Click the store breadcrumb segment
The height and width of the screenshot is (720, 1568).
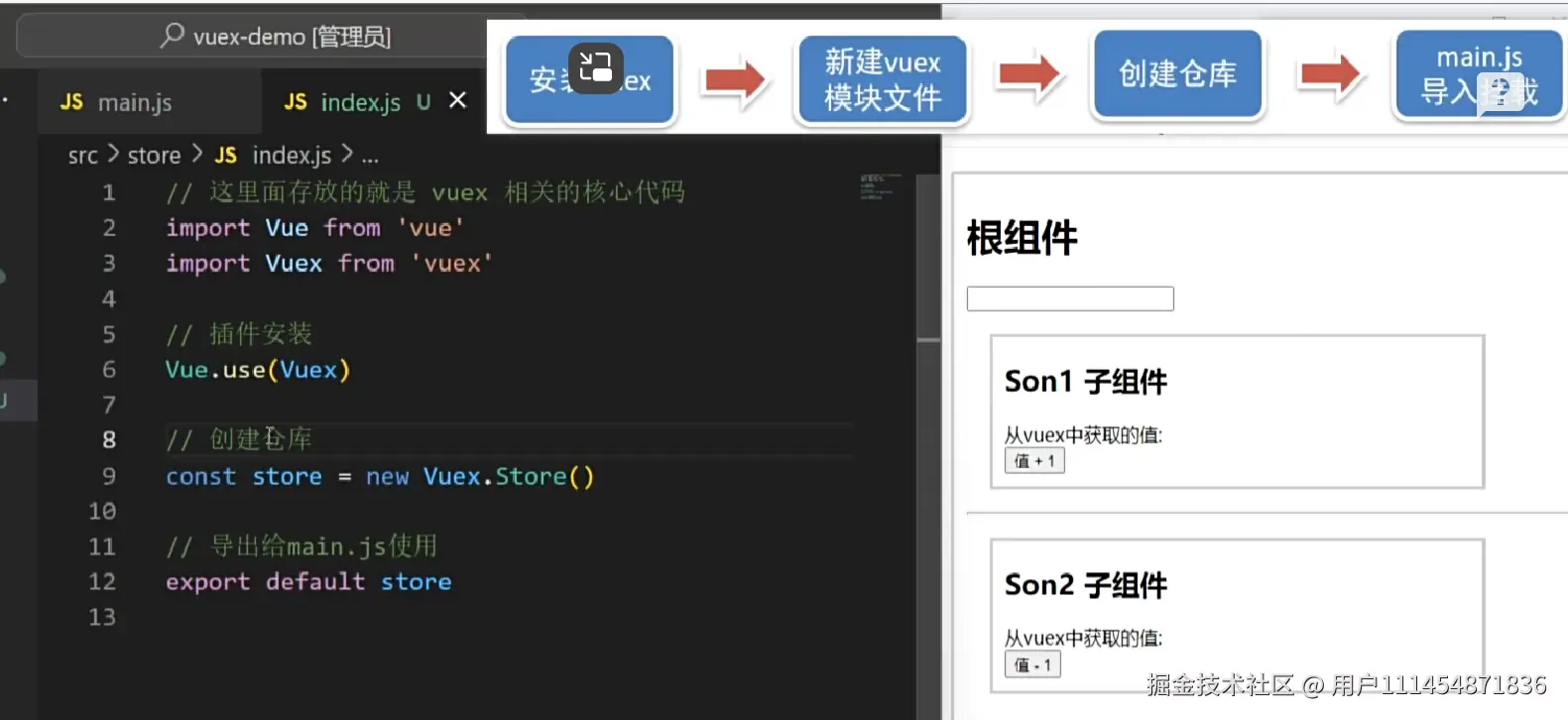point(154,156)
